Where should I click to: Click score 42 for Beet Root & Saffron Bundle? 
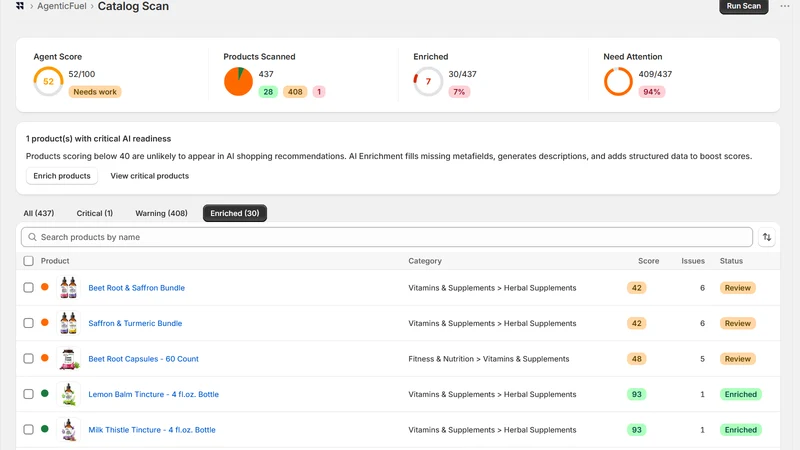tap(637, 288)
